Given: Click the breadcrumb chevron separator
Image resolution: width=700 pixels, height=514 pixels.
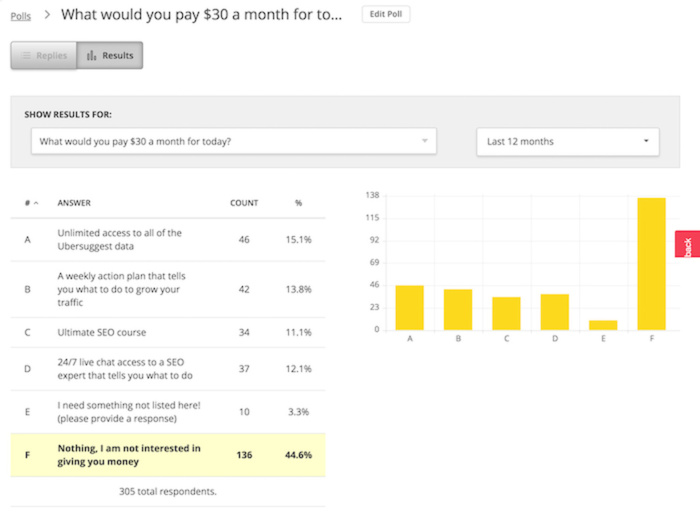Looking at the screenshot, I should (47, 16).
